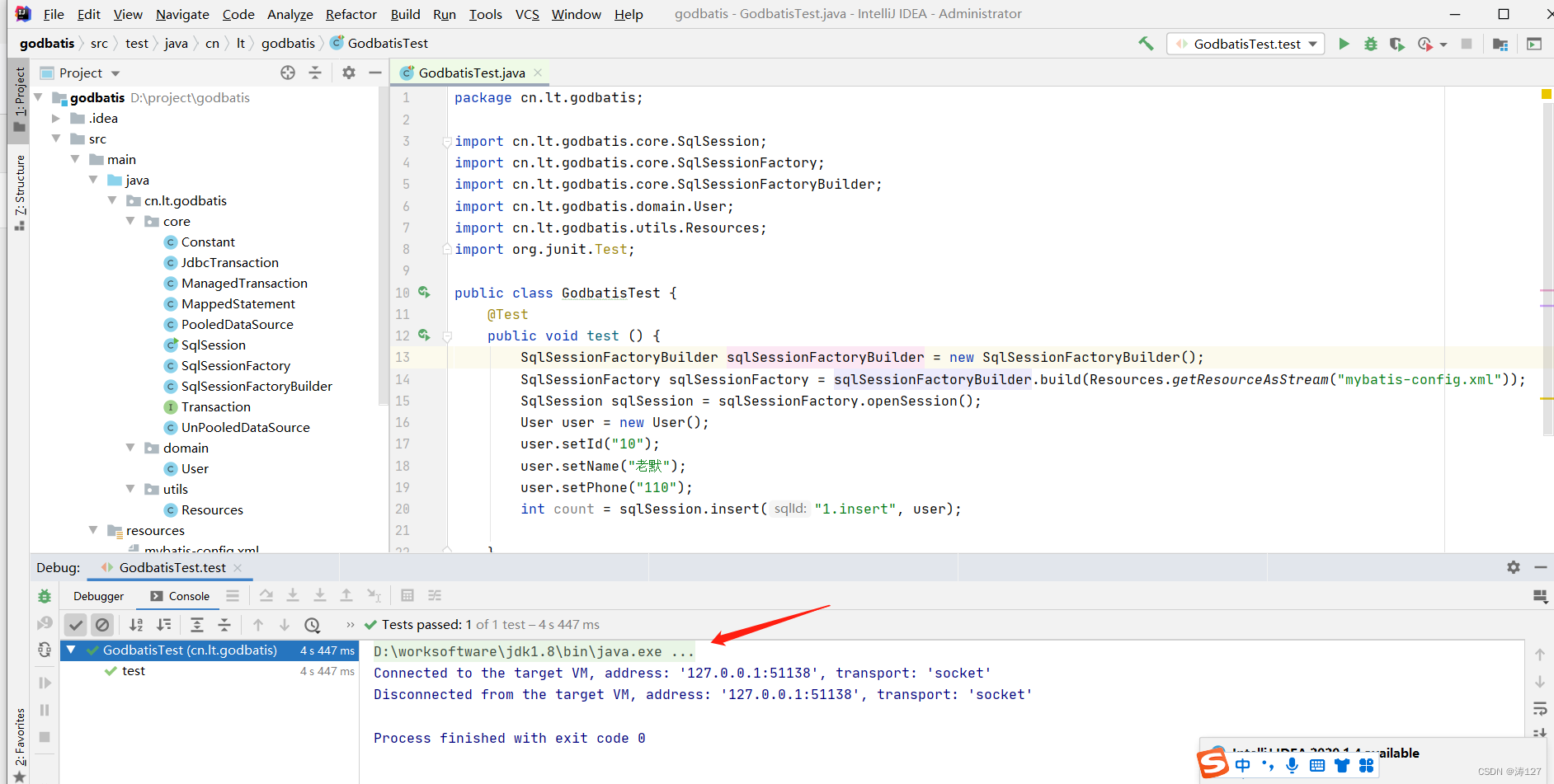Viewport: 1554px width, 784px height.
Task: Collapse the src folder arrow
Action: tap(56, 138)
